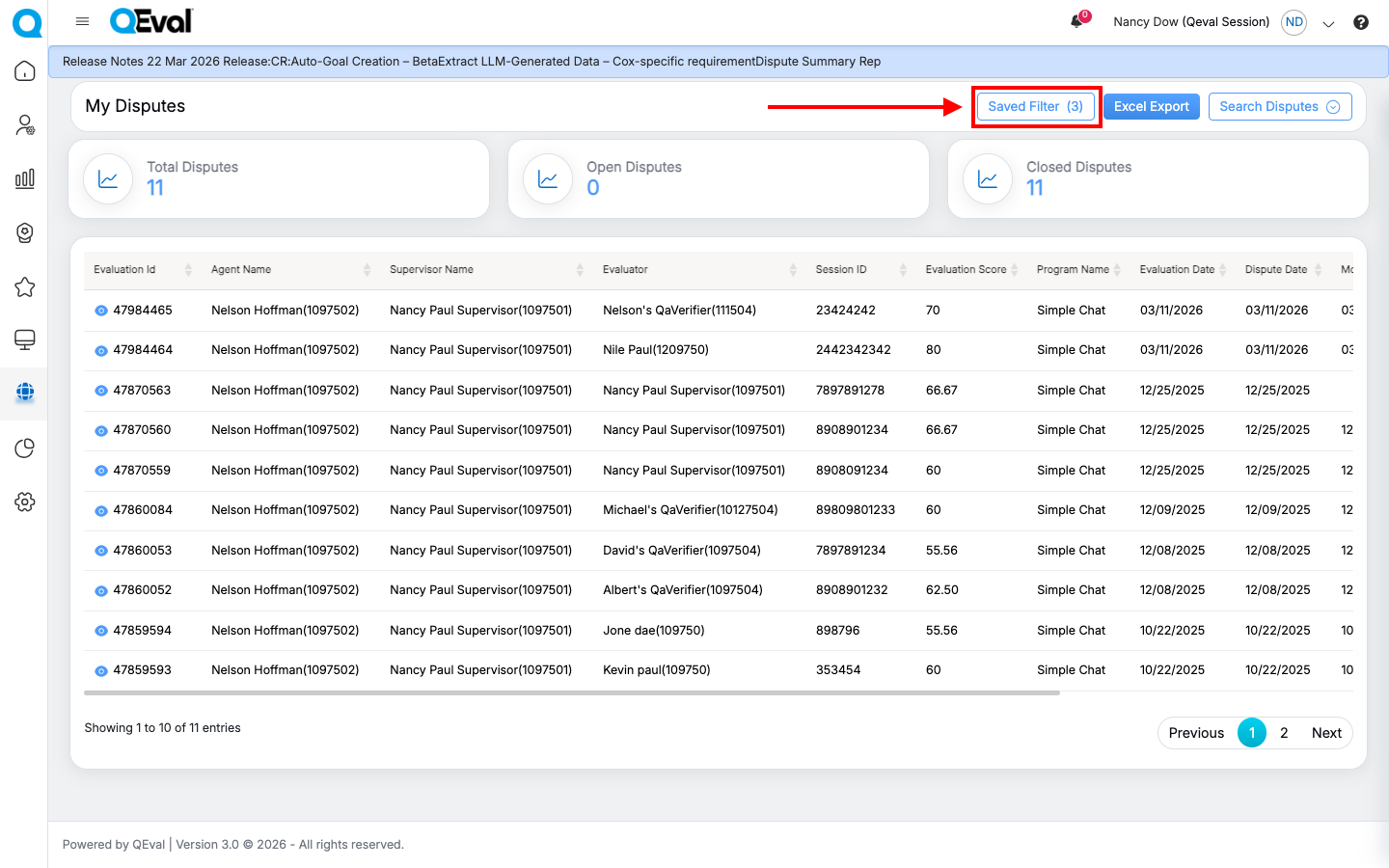
Task: Open the monitor icon in sidebar
Action: pos(25,339)
